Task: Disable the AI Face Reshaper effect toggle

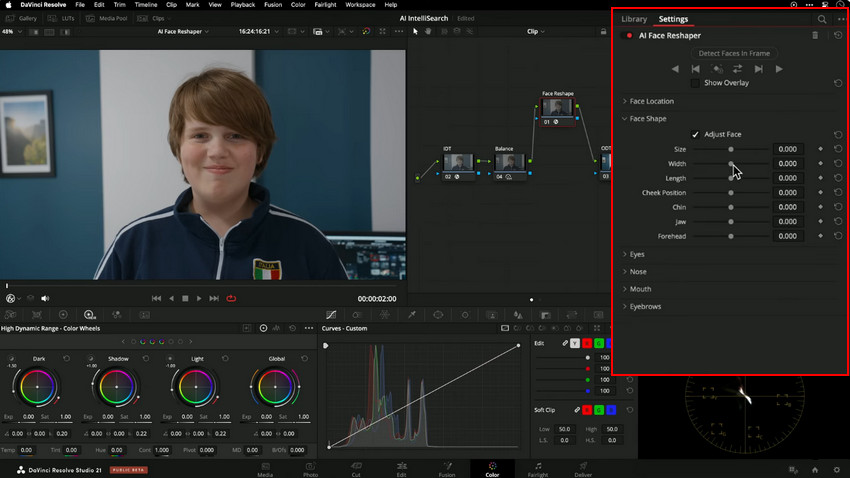Action: [x=629, y=36]
